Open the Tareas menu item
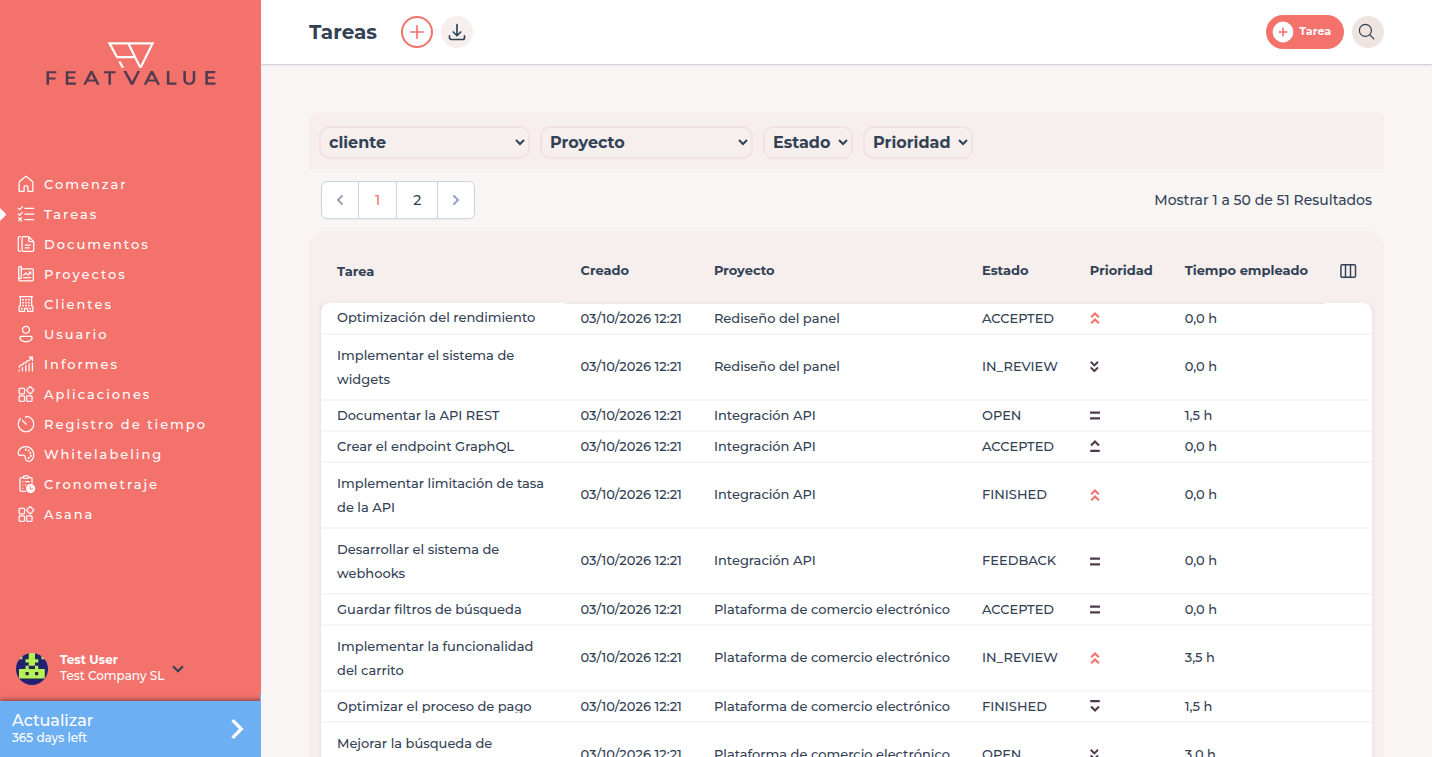Image resolution: width=1432 pixels, height=757 pixels. (x=70, y=214)
